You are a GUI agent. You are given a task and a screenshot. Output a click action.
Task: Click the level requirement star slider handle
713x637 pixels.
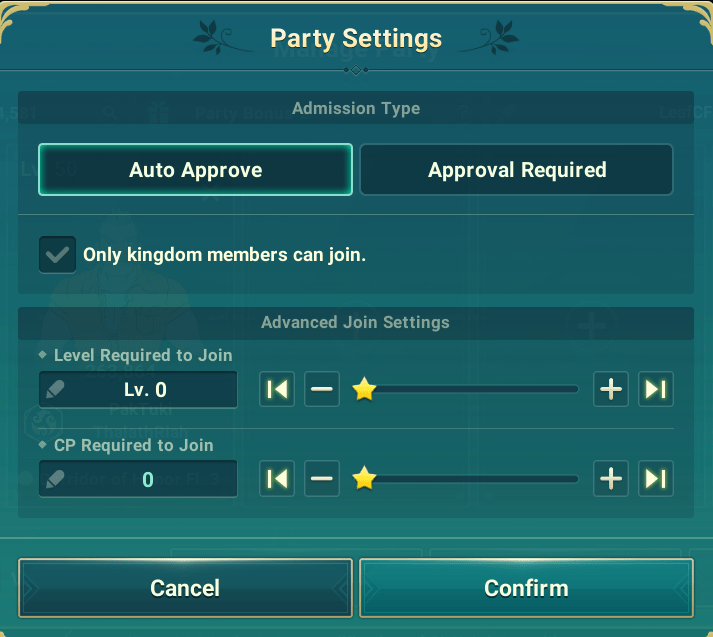tap(364, 389)
